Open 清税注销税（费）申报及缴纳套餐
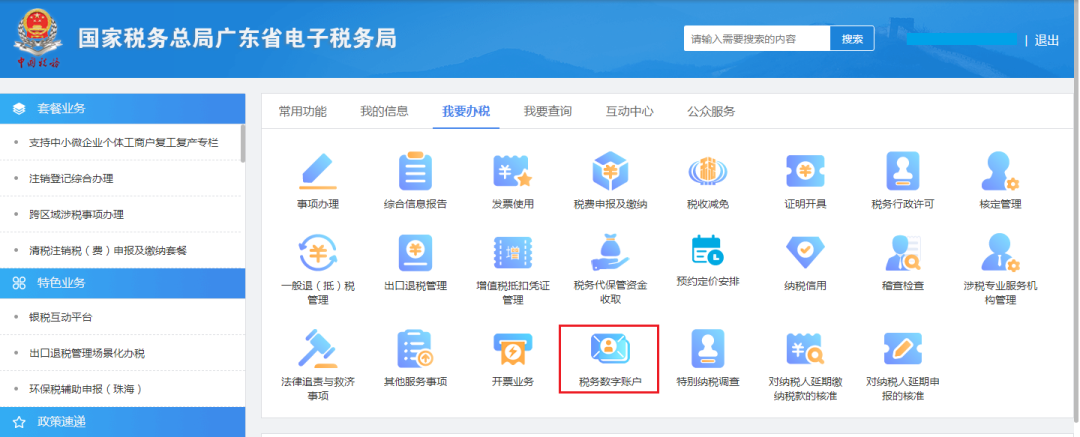Image resolution: width=1080 pixels, height=437 pixels. (x=107, y=251)
